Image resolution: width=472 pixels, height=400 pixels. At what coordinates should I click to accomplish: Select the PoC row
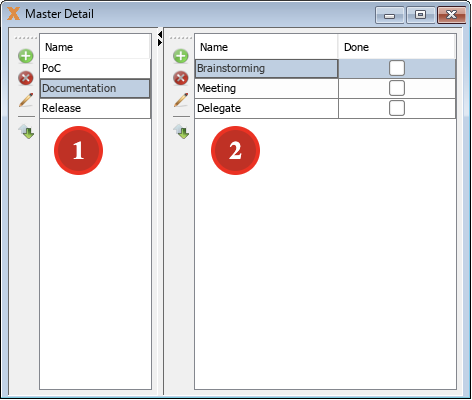95,68
